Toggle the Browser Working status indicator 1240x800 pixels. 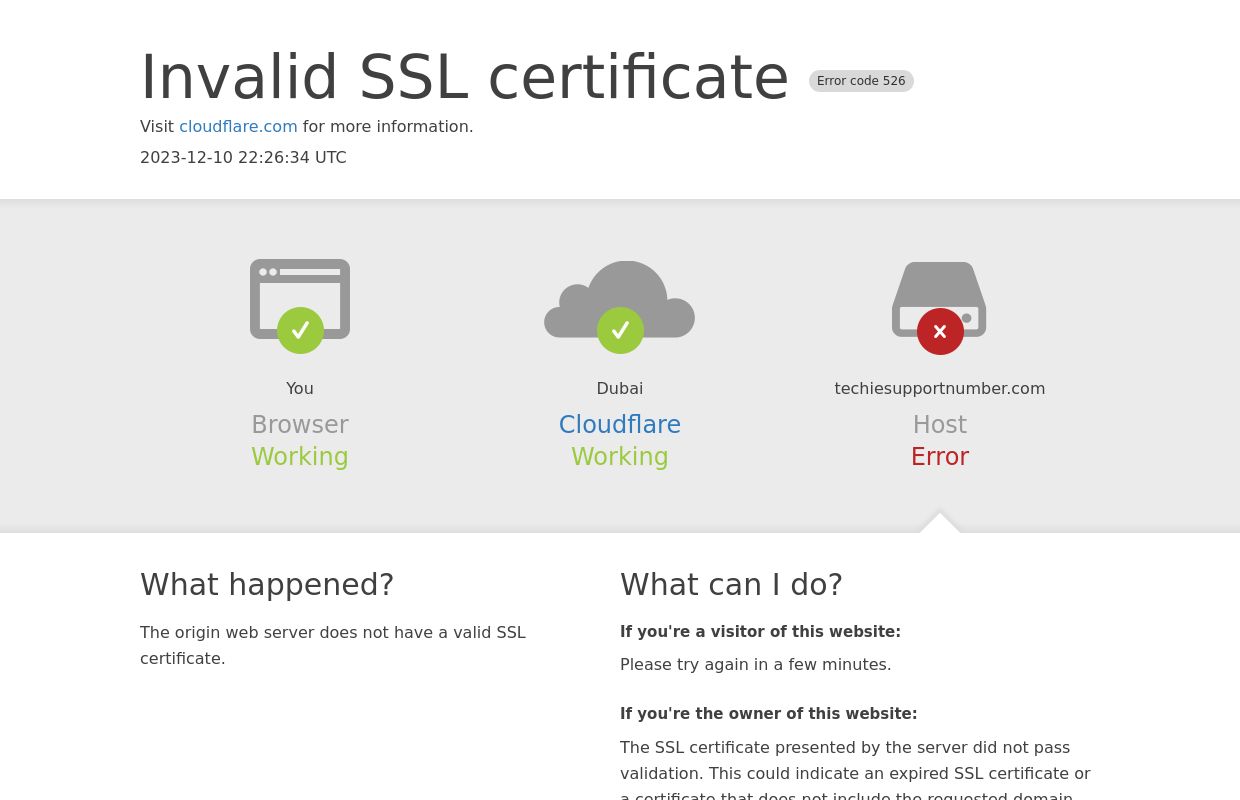tap(300, 456)
